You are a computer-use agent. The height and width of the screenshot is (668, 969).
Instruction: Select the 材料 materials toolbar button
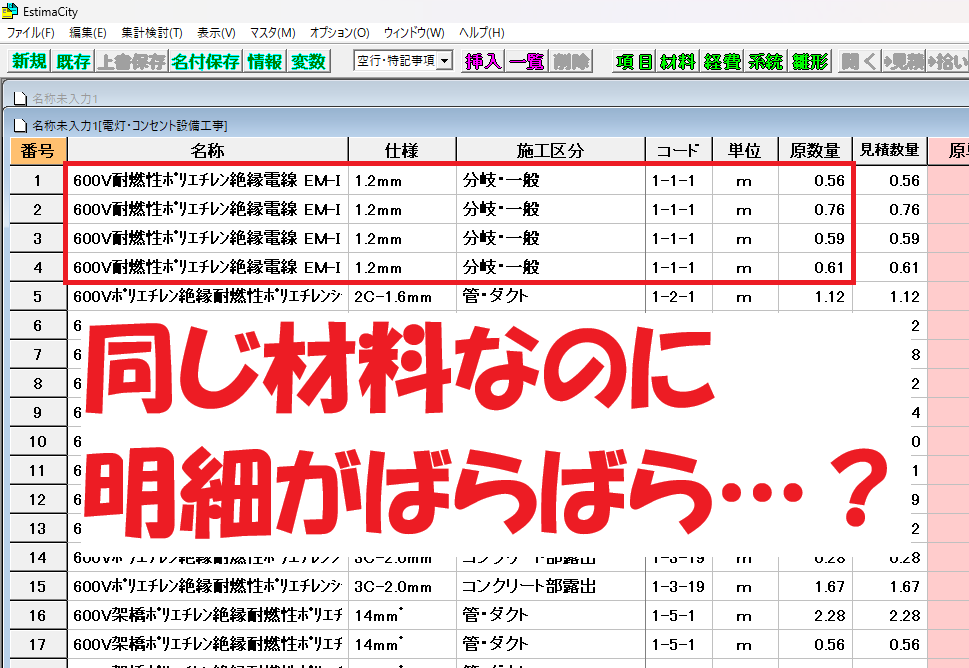[x=678, y=61]
